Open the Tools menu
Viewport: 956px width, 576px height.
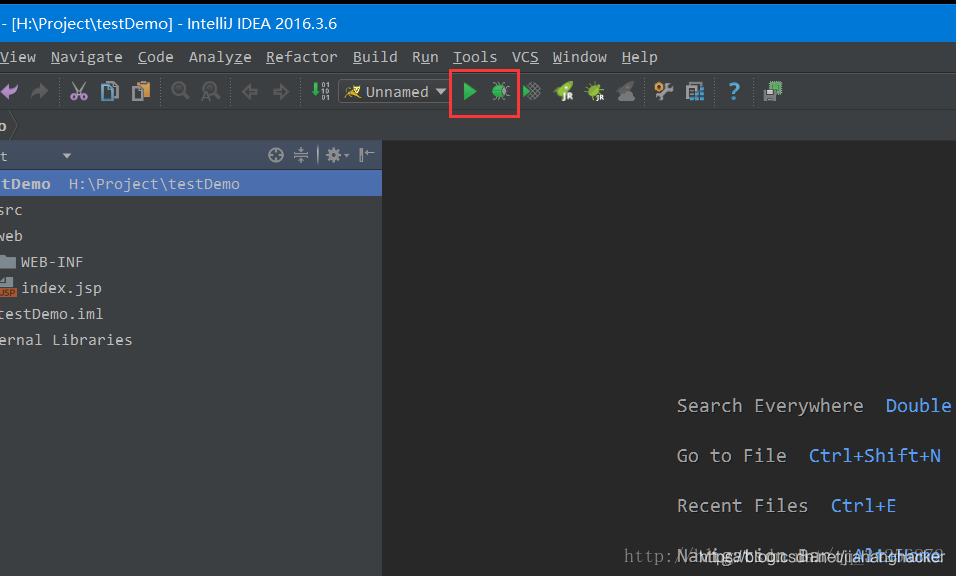(475, 57)
